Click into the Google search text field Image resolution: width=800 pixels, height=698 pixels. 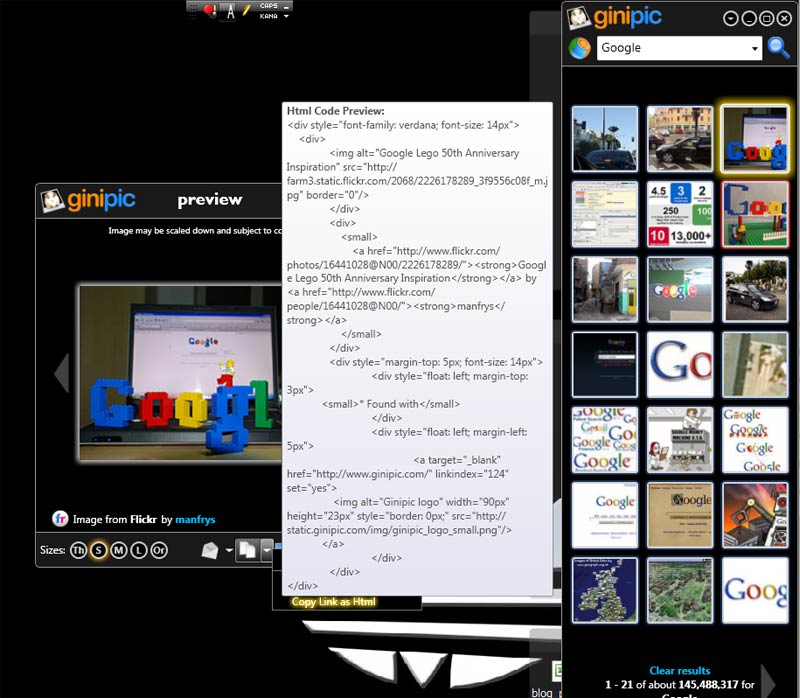tap(673, 48)
